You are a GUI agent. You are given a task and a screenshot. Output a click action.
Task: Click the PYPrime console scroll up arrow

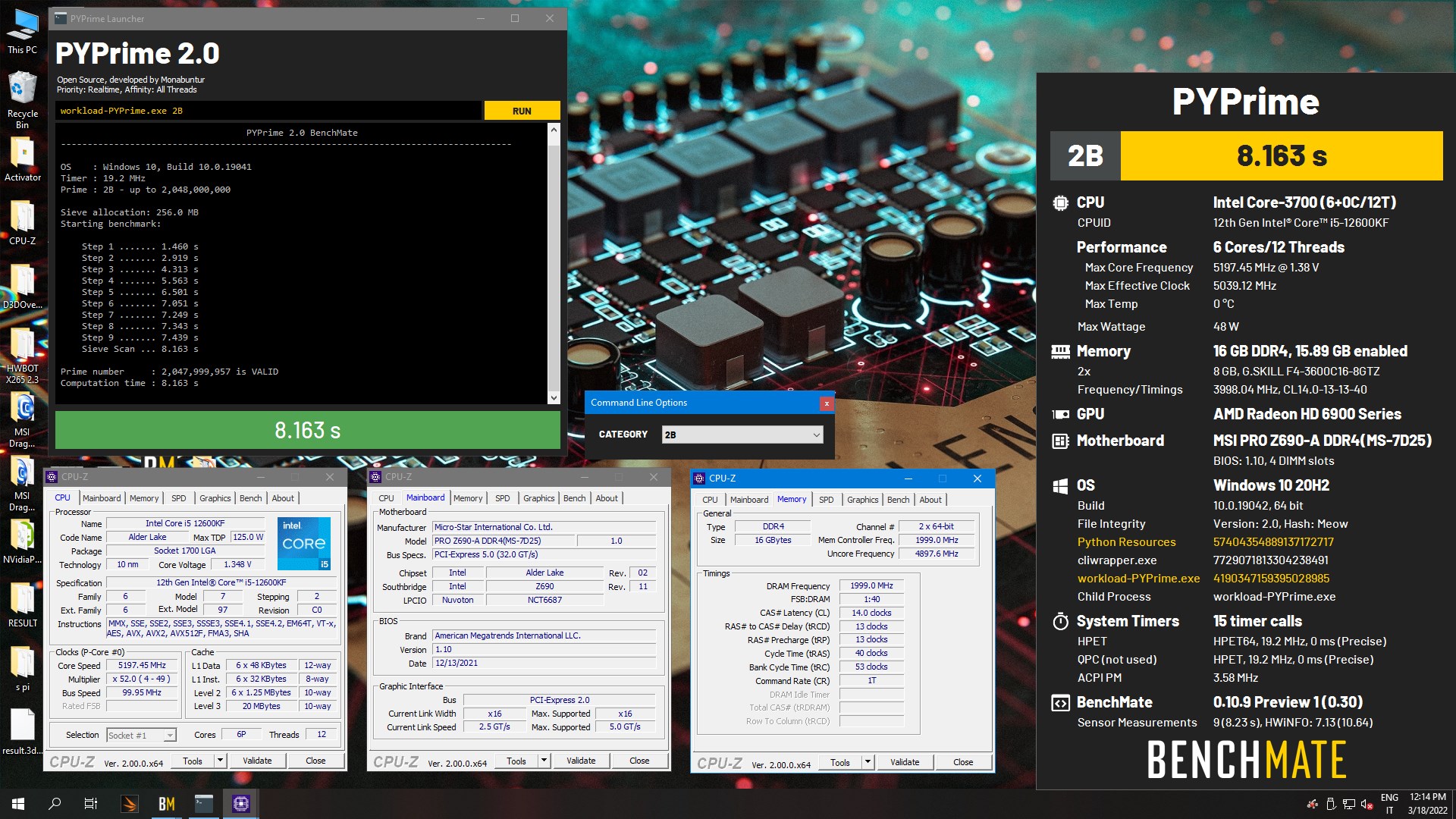coord(554,130)
